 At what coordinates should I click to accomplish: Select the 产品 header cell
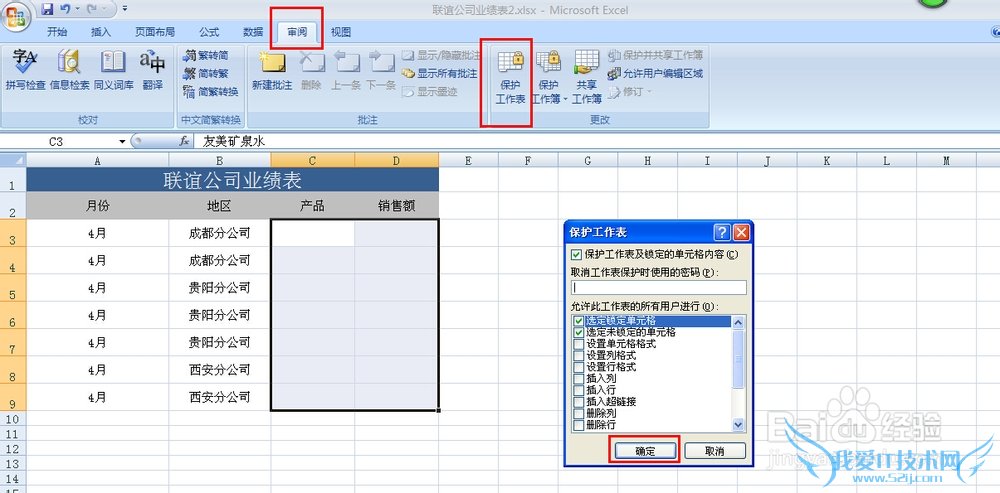[312, 206]
